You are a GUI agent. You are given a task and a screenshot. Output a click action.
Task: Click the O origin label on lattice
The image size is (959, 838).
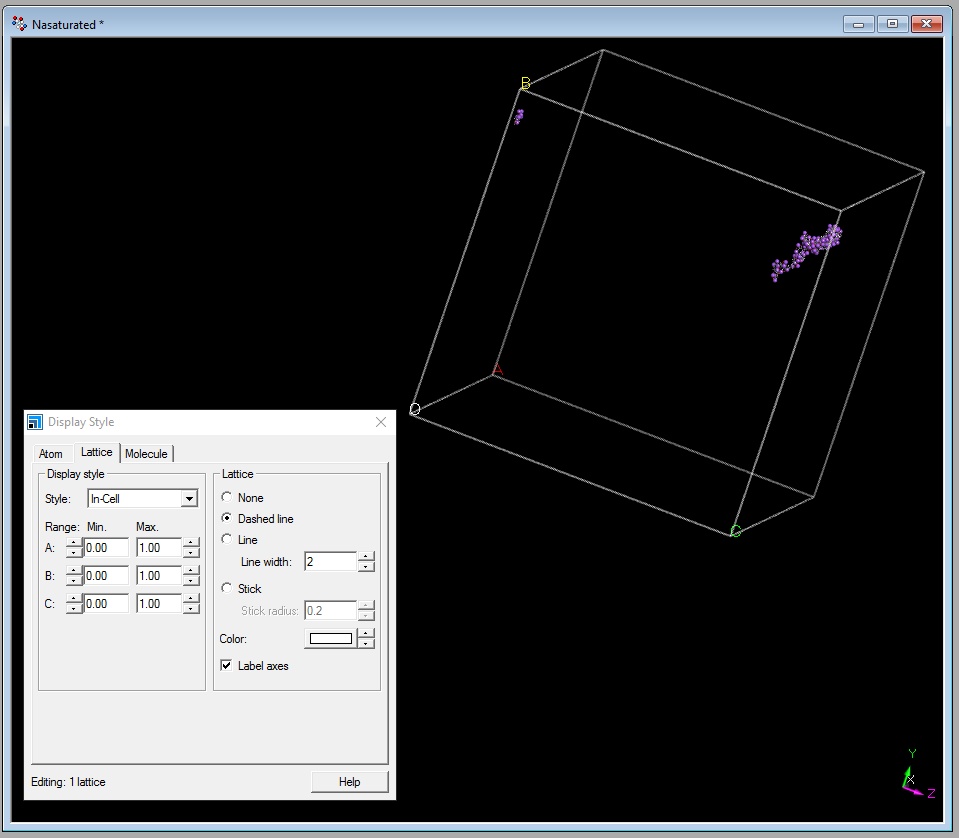coord(415,409)
